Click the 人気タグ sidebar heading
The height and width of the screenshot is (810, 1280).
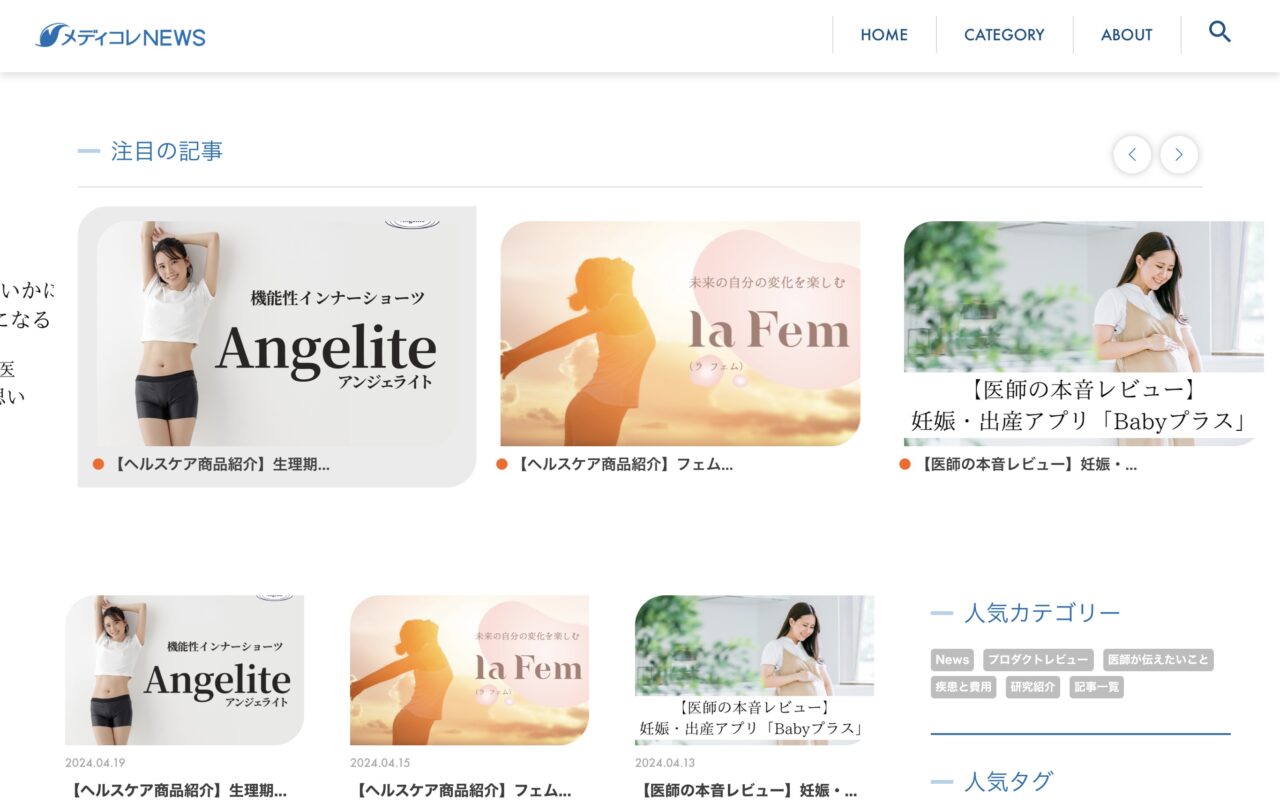pos(1008,781)
